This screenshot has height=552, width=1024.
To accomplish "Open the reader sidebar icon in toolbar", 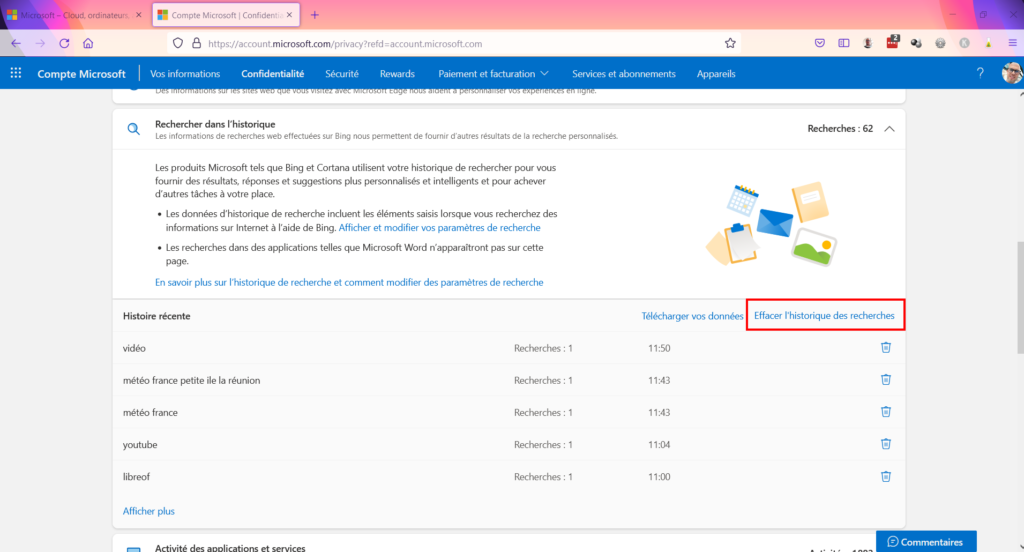I will pyautogui.click(x=844, y=43).
